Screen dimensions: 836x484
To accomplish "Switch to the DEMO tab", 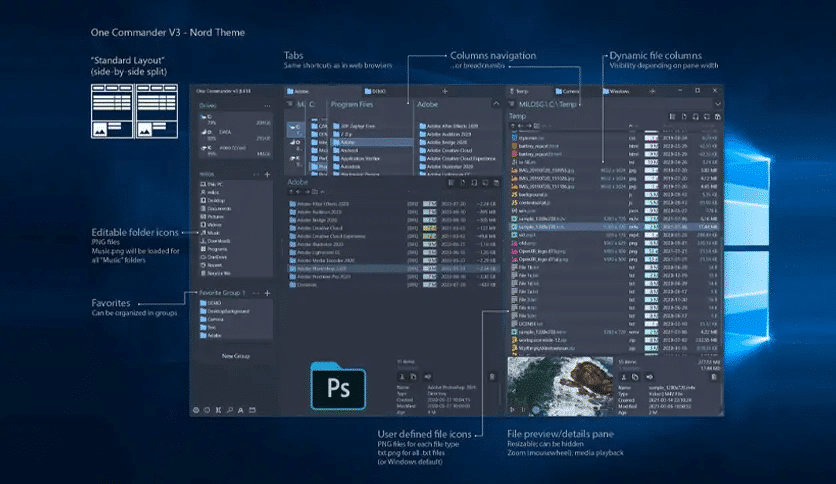I will click(376, 91).
